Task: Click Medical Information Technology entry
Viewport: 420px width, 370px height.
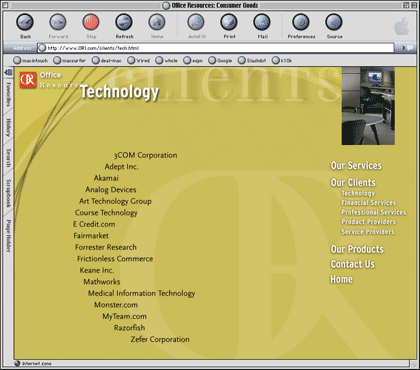Action: (x=141, y=293)
